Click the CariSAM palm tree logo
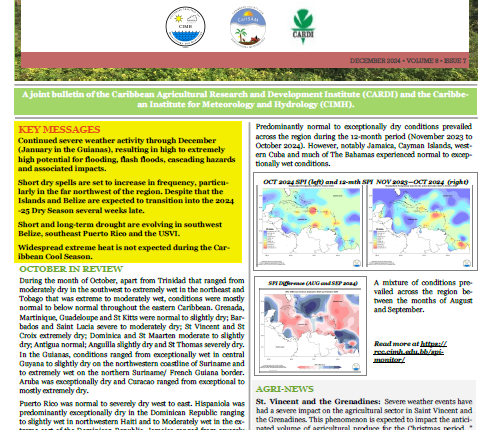This screenshot has height=430, width=491. click(248, 26)
